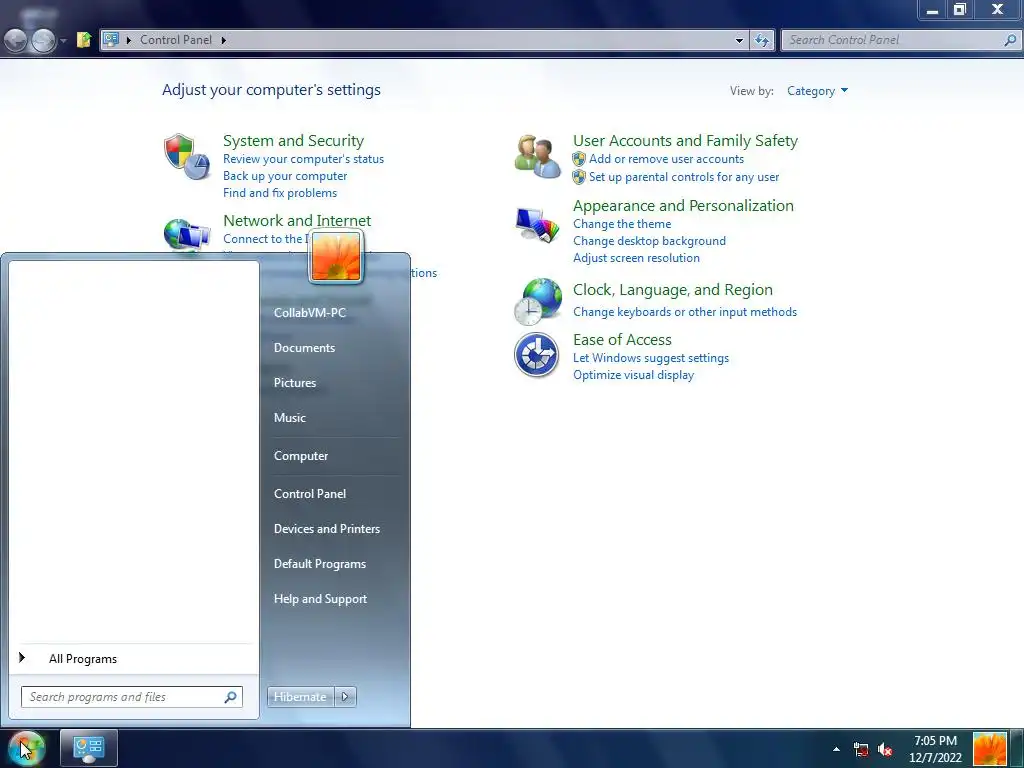Open Ease of Access heading link
The image size is (1024, 768).
622,340
